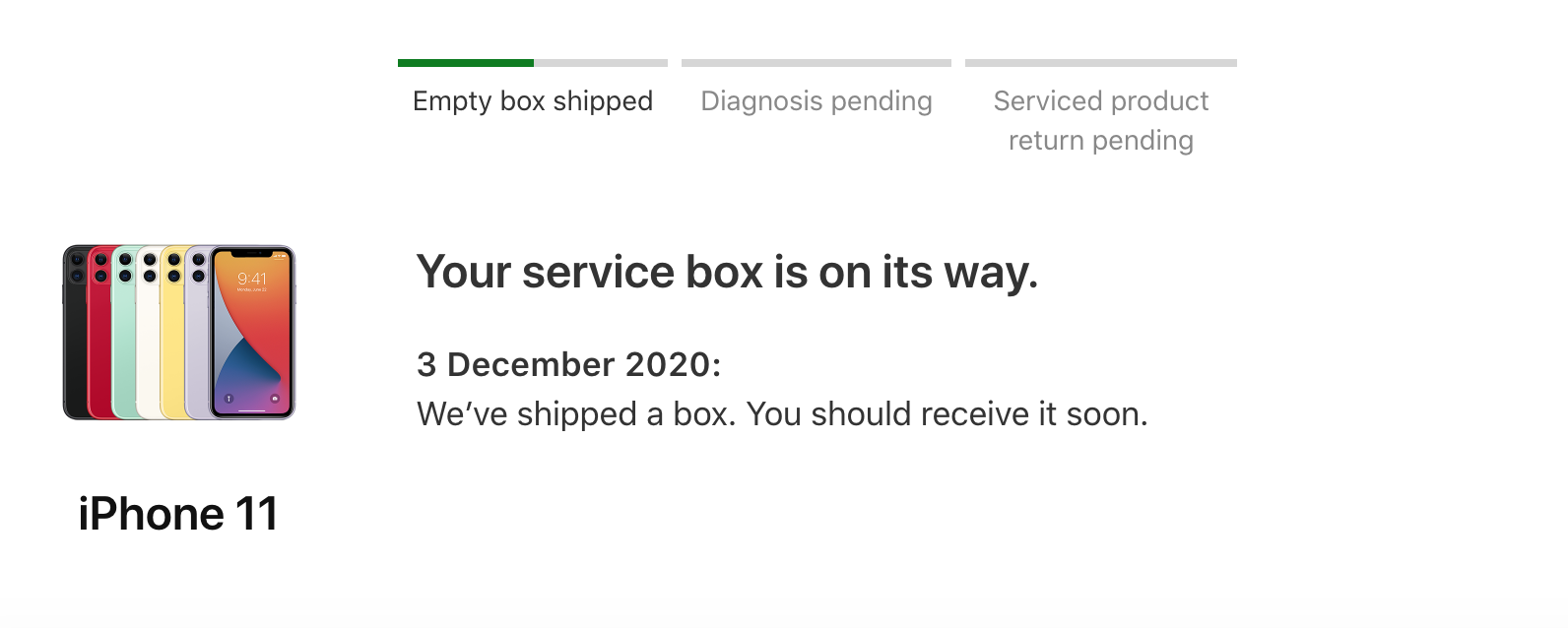Click the camera icon on the iPhone lock screen
This screenshot has height=628, width=1568.
275,399
